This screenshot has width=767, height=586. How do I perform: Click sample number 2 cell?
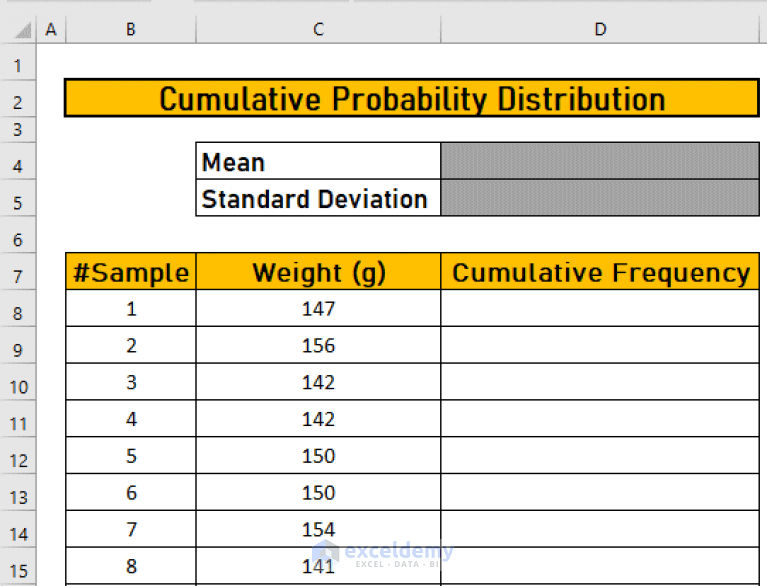pyautogui.click(x=131, y=345)
